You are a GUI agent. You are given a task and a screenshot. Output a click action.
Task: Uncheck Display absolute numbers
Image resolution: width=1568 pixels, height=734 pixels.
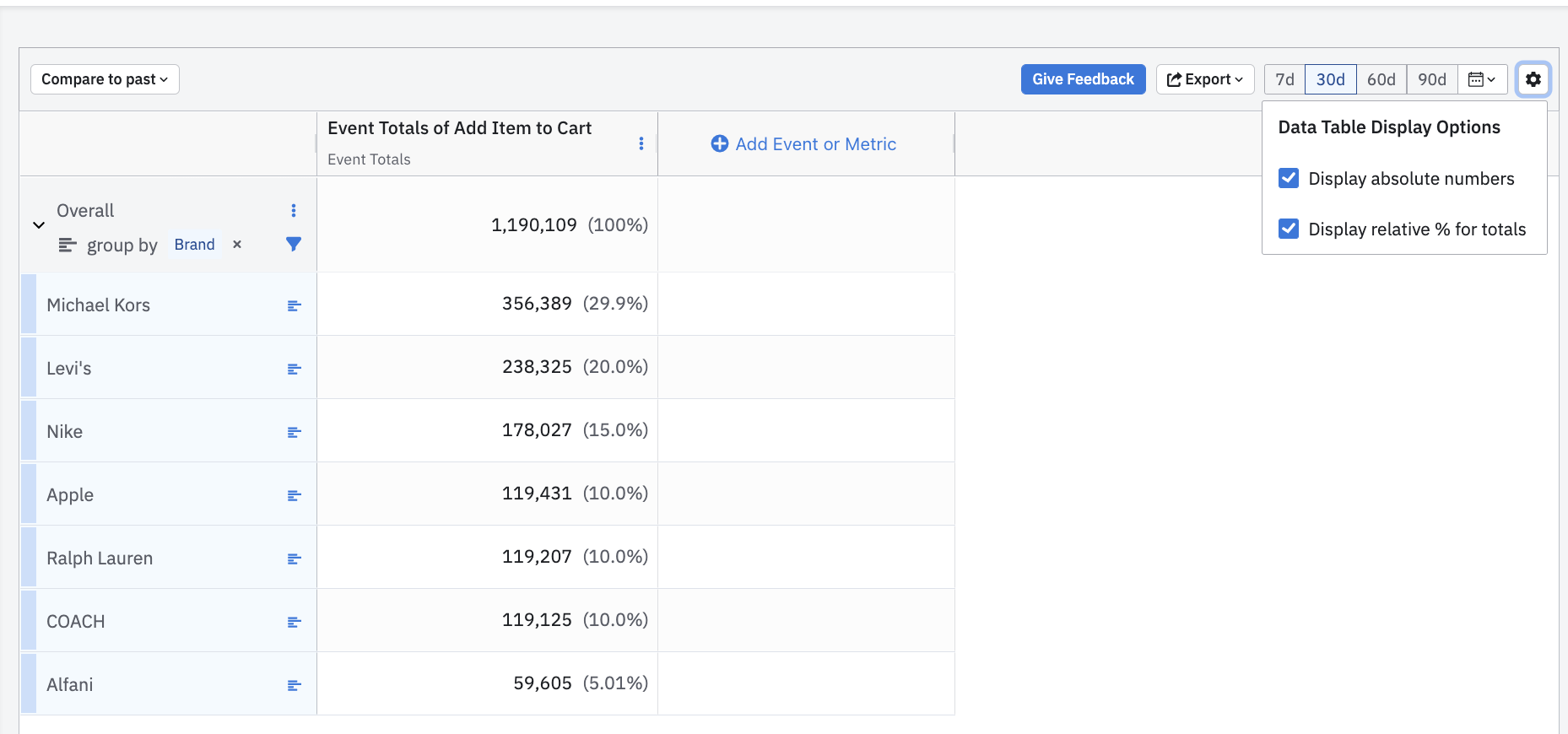pyautogui.click(x=1289, y=178)
